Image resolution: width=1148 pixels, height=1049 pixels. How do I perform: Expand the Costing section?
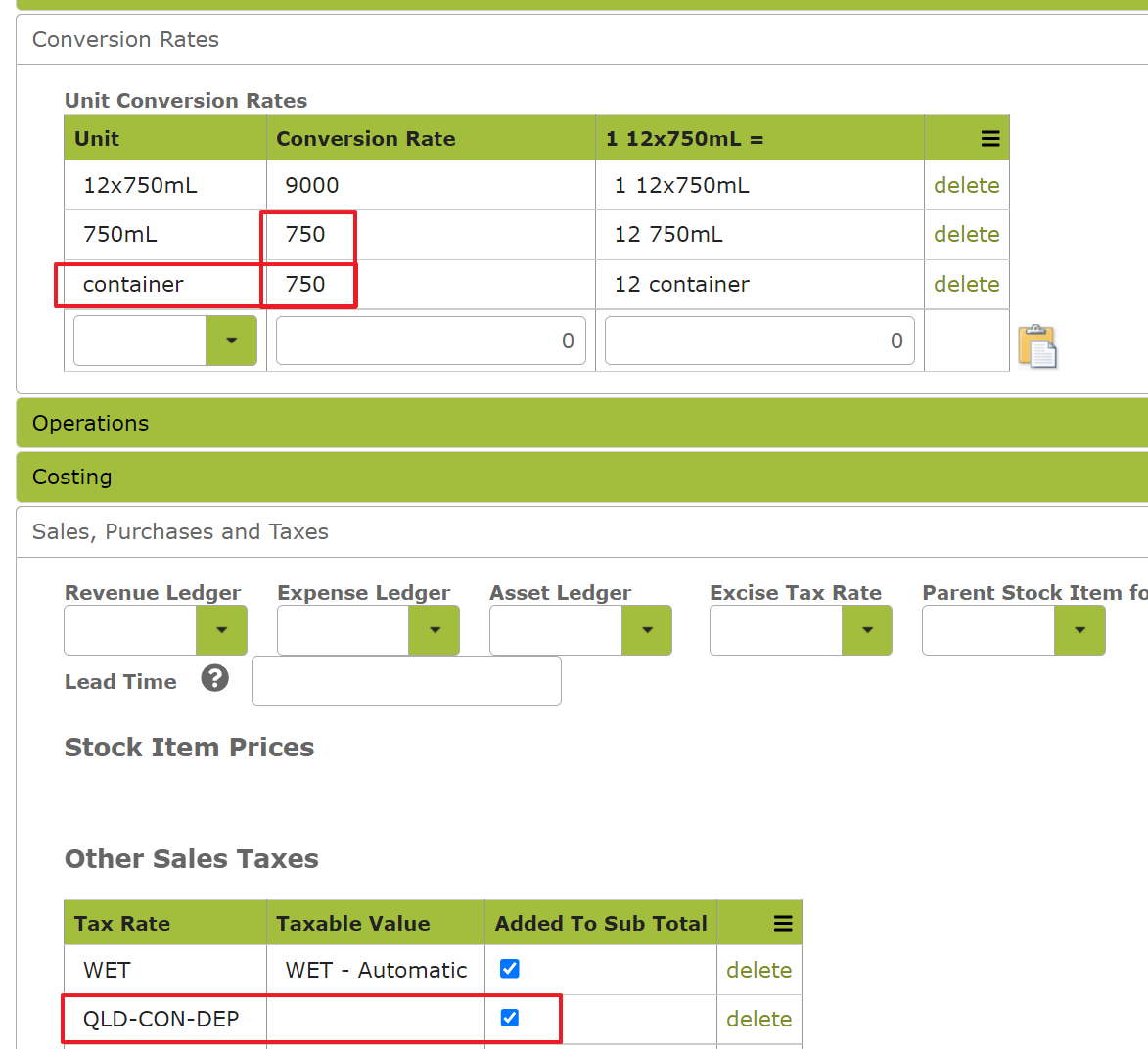point(582,477)
